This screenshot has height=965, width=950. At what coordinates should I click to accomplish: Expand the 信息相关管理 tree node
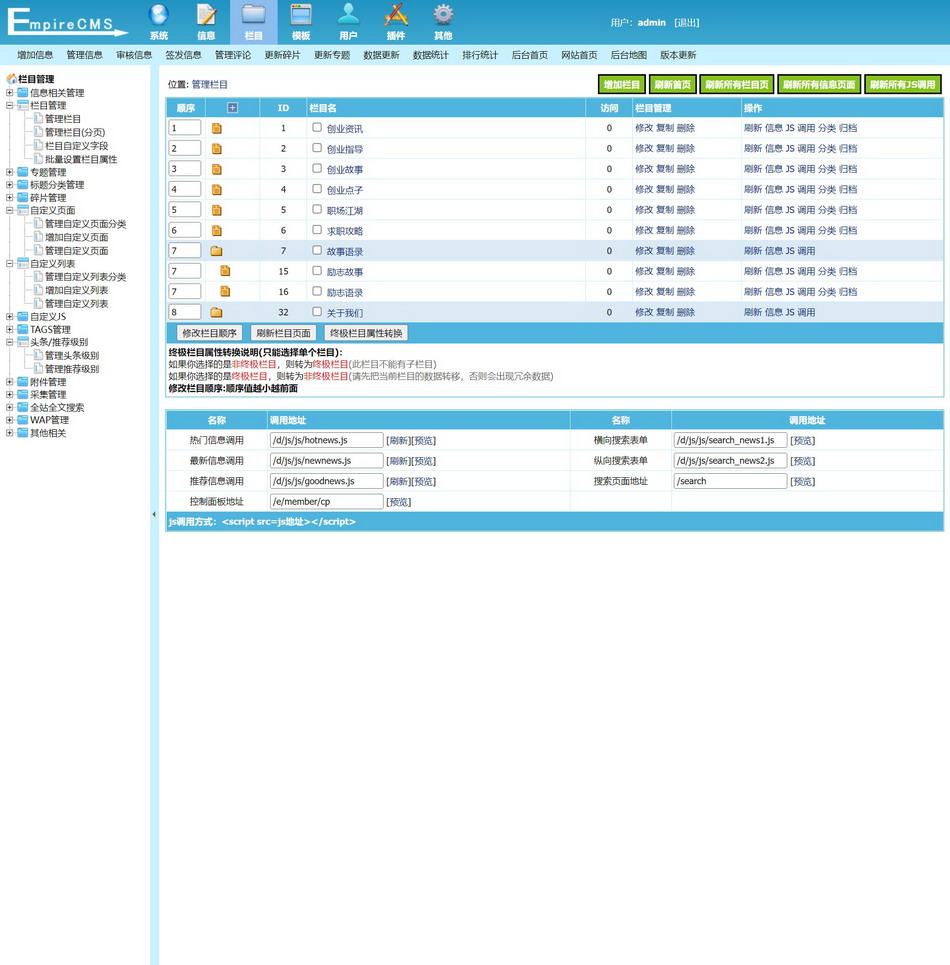(x=10, y=92)
